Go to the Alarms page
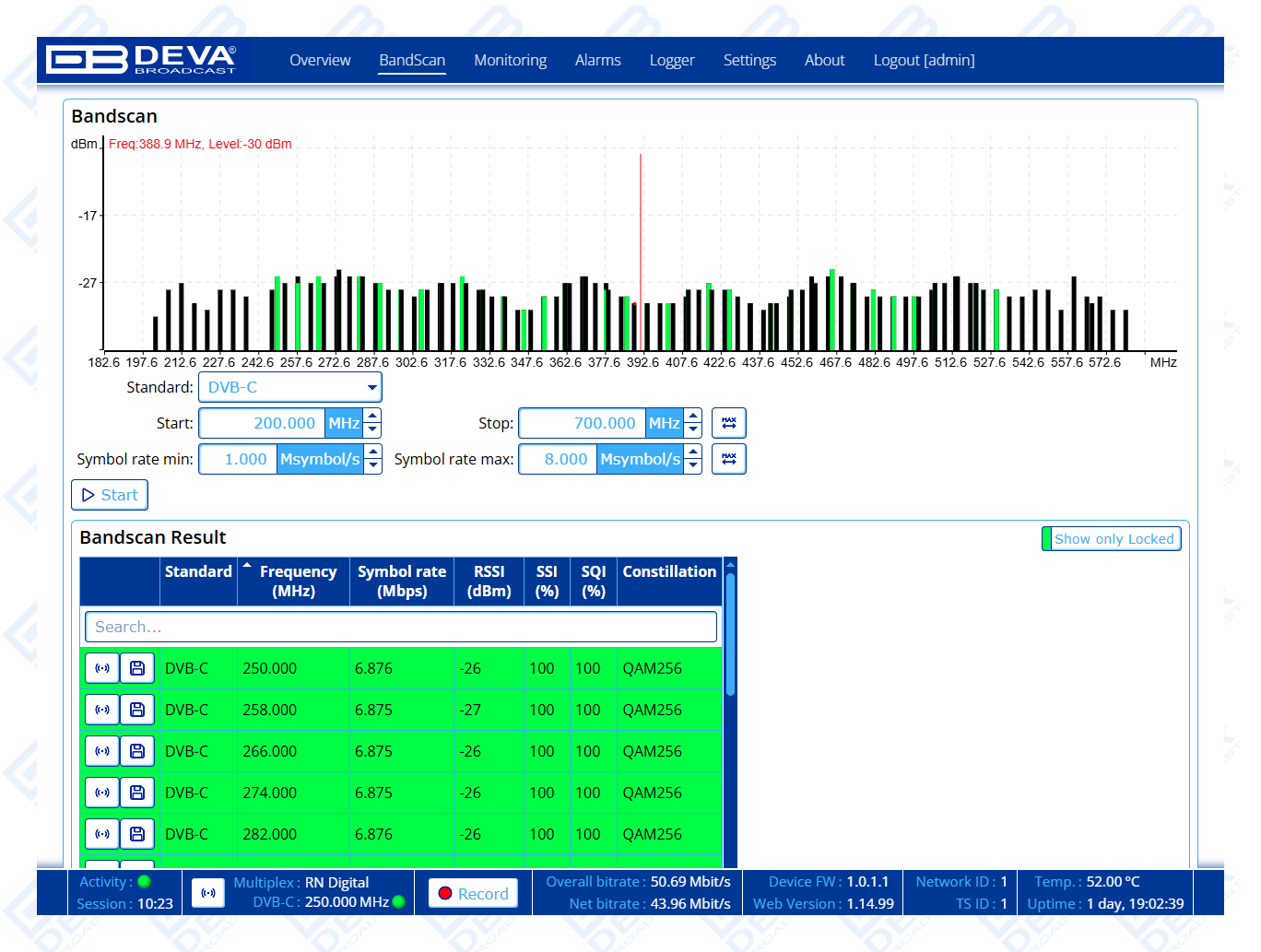Image resolution: width=1261 pixels, height=952 pixels. [x=597, y=60]
